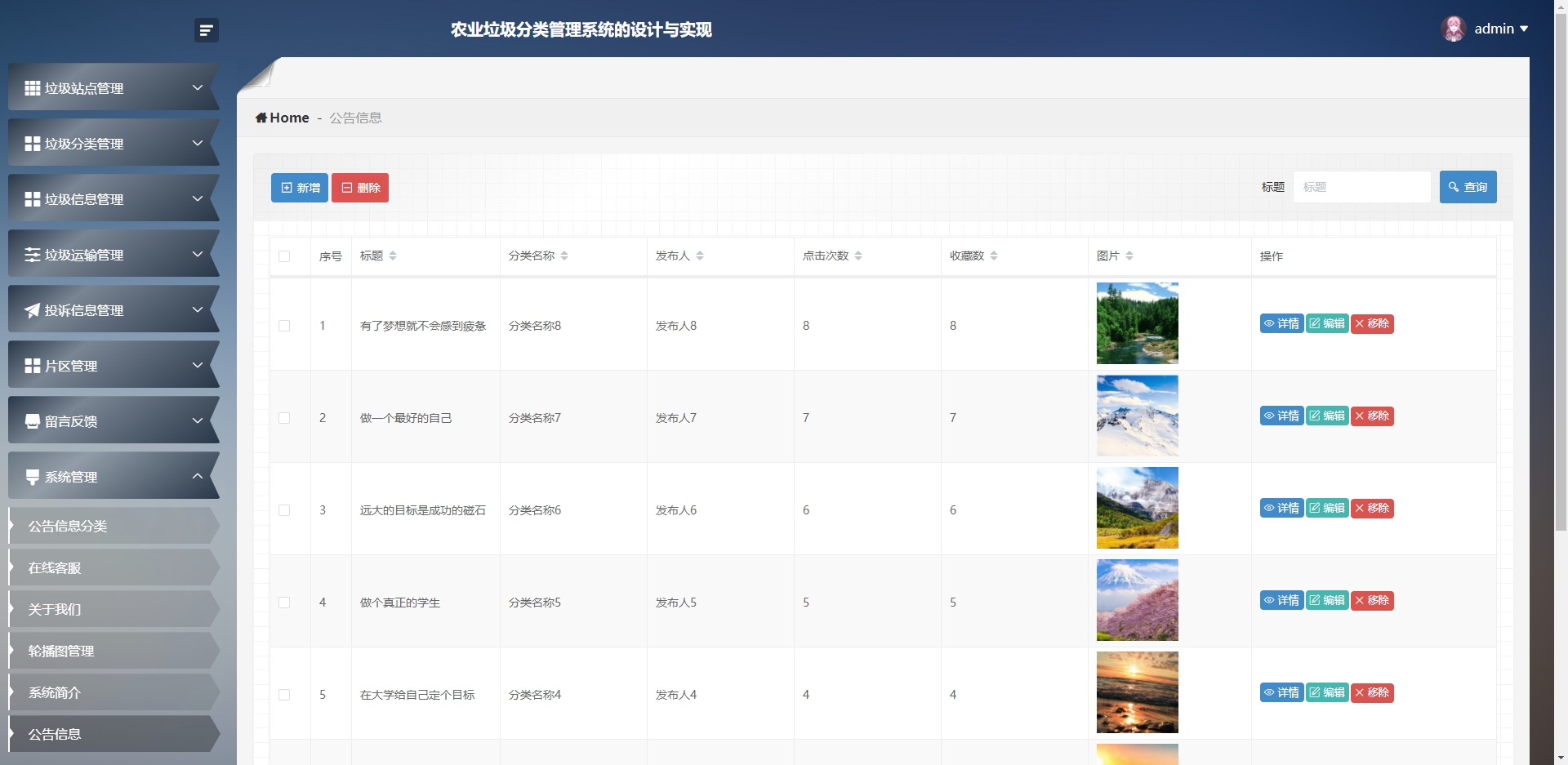This screenshot has width=1568, height=765.
Task: Click the Home icon in the breadcrumb
Action: pyautogui.click(x=260, y=118)
